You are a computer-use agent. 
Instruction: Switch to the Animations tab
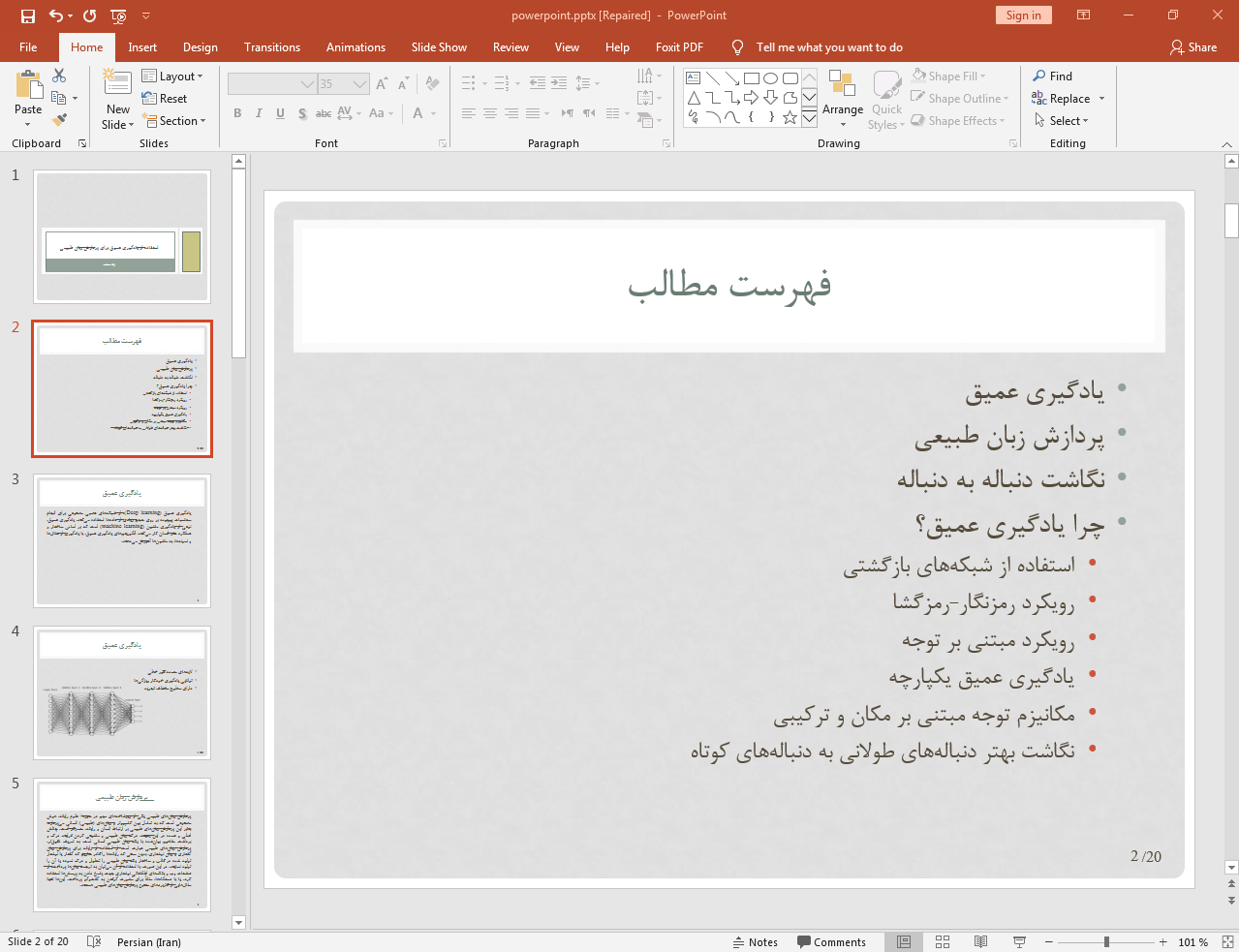[x=356, y=47]
